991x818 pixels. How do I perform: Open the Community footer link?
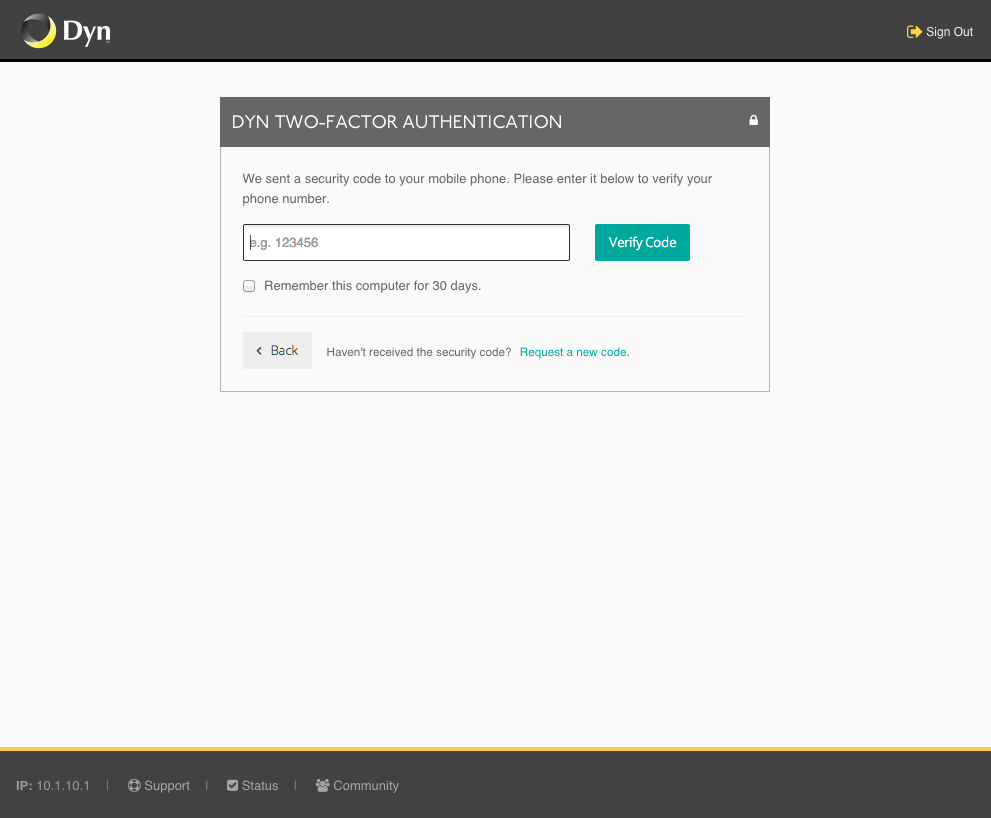pos(357,785)
